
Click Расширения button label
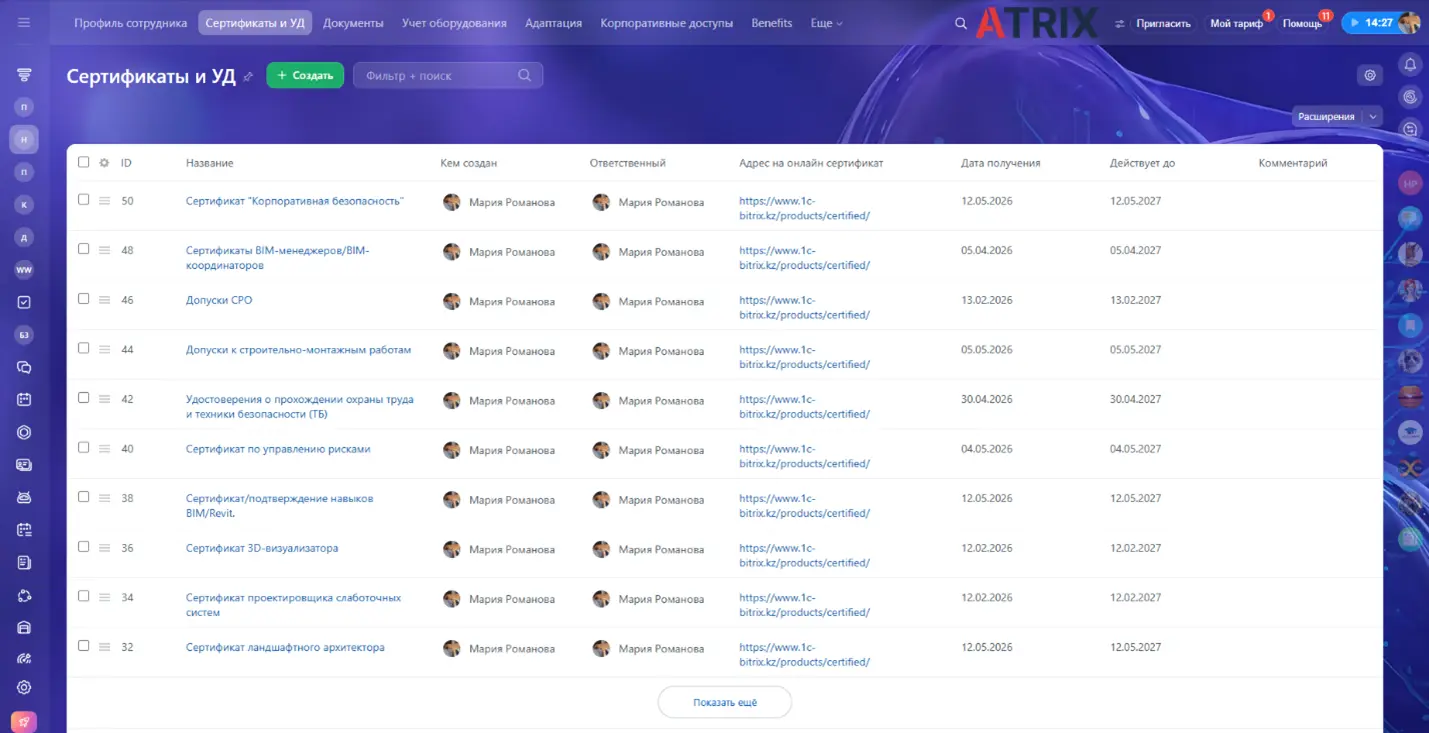pyautogui.click(x=1326, y=117)
